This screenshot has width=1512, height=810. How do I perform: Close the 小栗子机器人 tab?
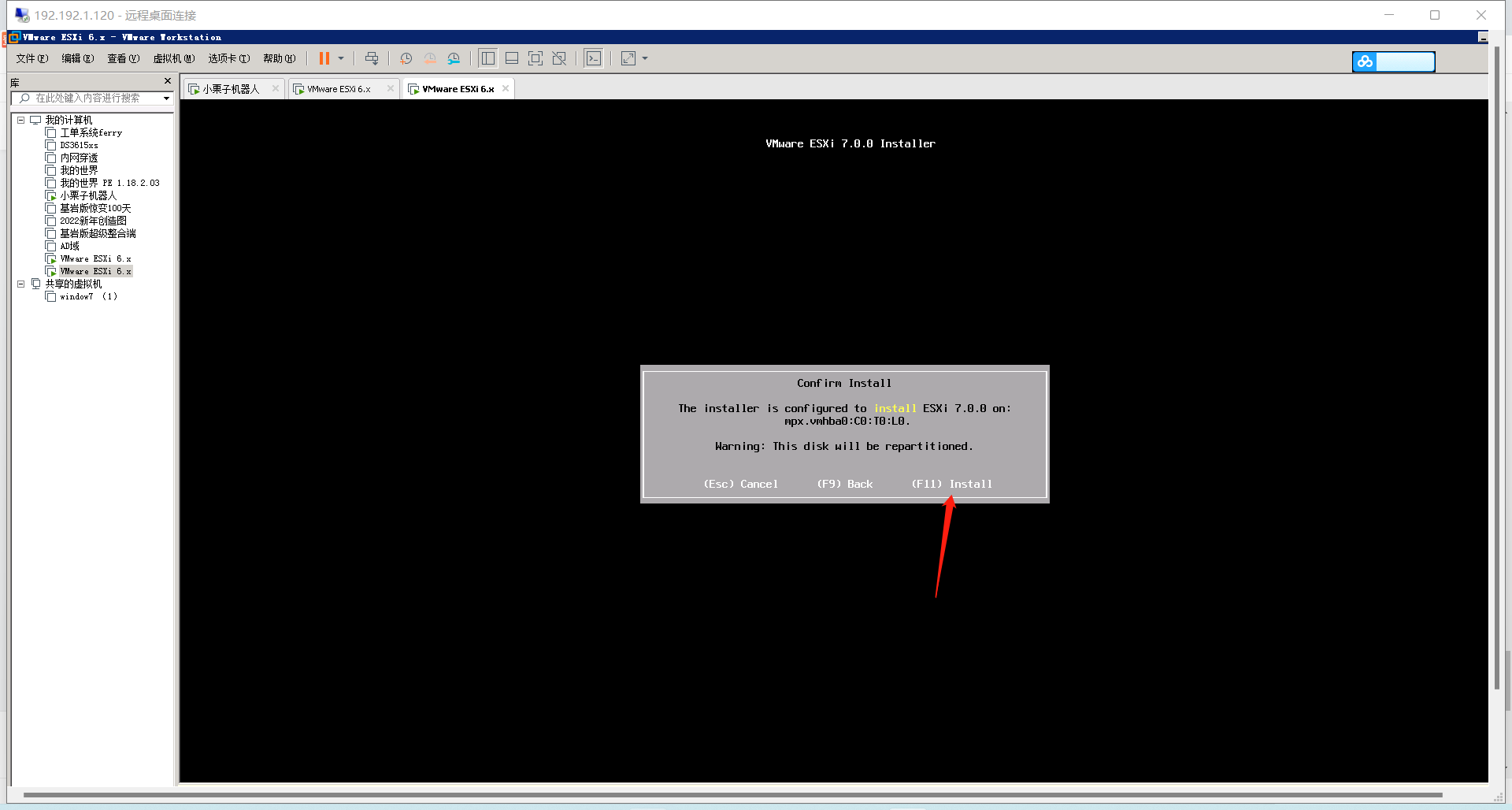(275, 88)
